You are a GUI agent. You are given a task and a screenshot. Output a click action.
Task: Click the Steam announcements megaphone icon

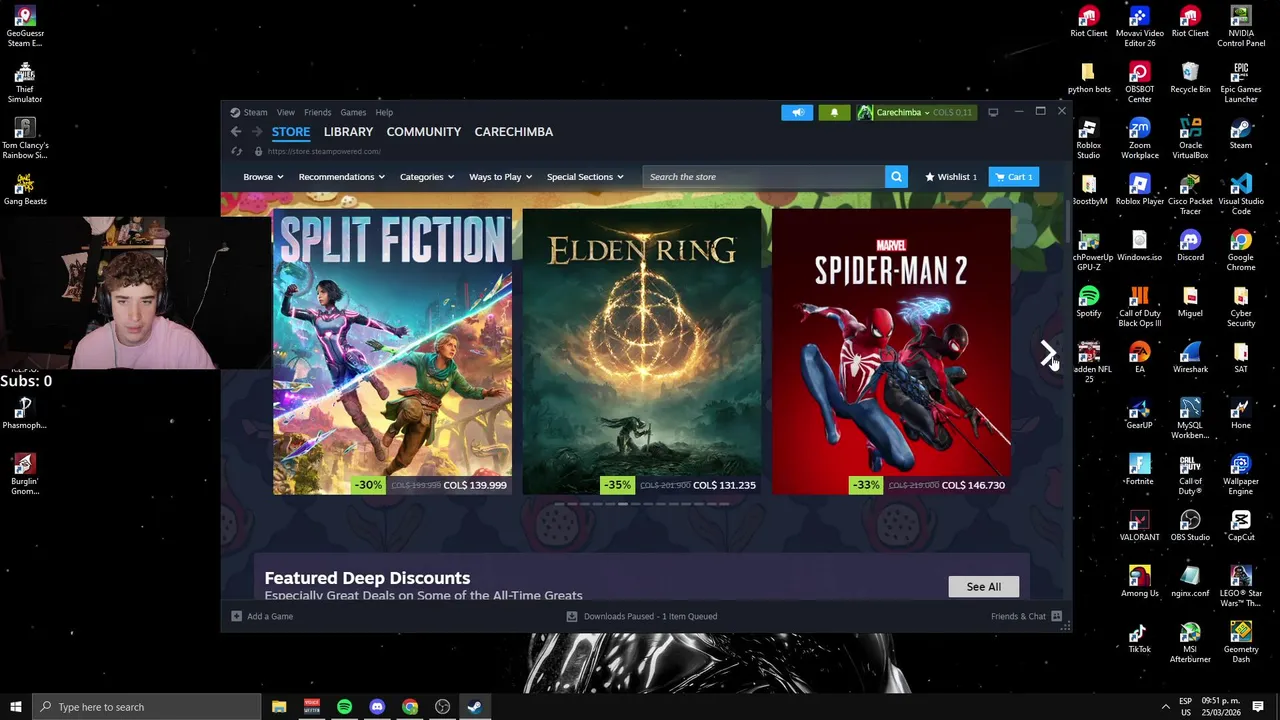(797, 112)
